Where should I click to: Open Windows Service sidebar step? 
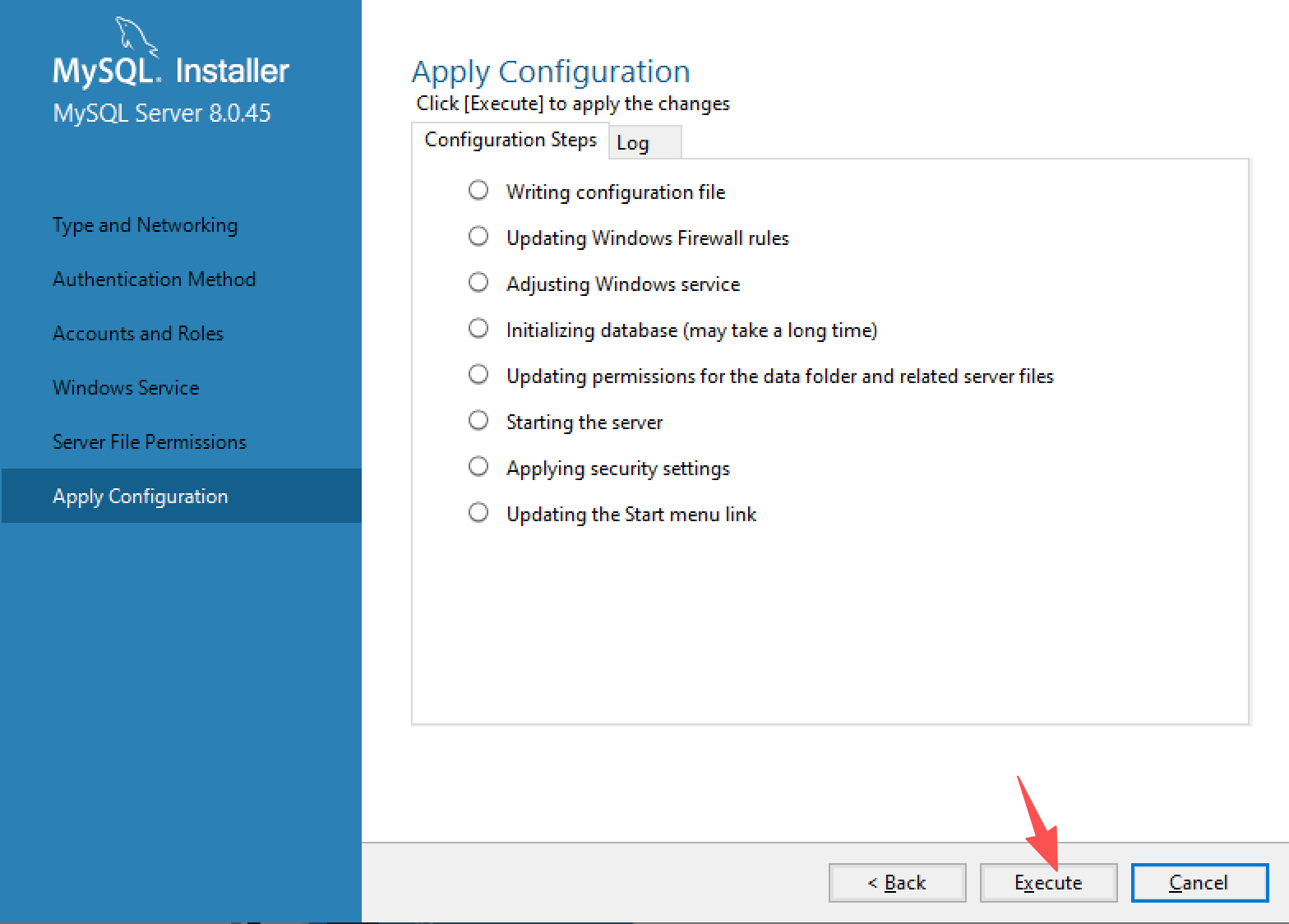tap(126, 388)
